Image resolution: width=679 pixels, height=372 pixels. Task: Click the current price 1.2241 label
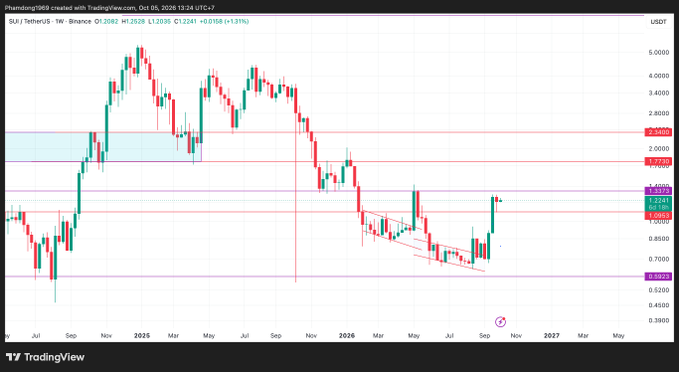coord(658,201)
